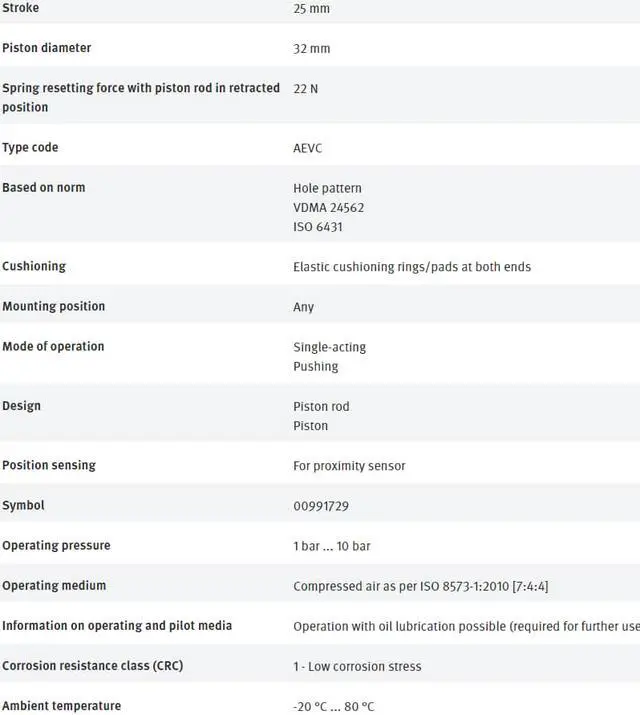Image resolution: width=640 pixels, height=715 pixels.
Task: Select the Elastic cushioning rings/pads text
Action: (411, 267)
